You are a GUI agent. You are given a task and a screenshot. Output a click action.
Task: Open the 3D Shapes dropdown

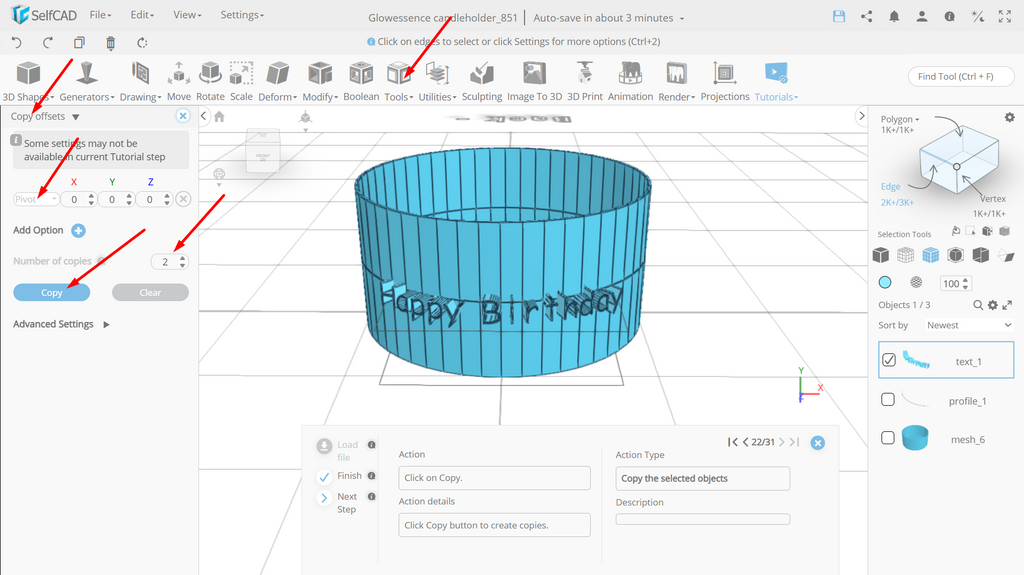(x=28, y=81)
